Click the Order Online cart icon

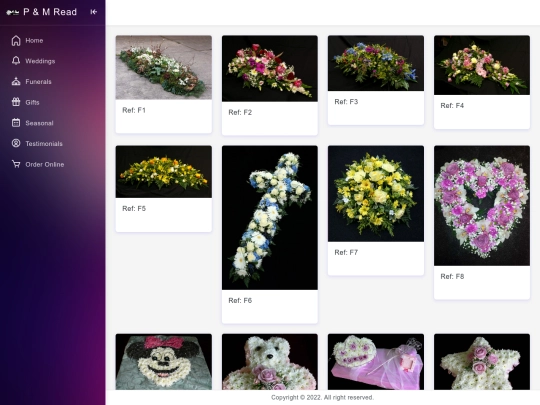(x=16, y=164)
